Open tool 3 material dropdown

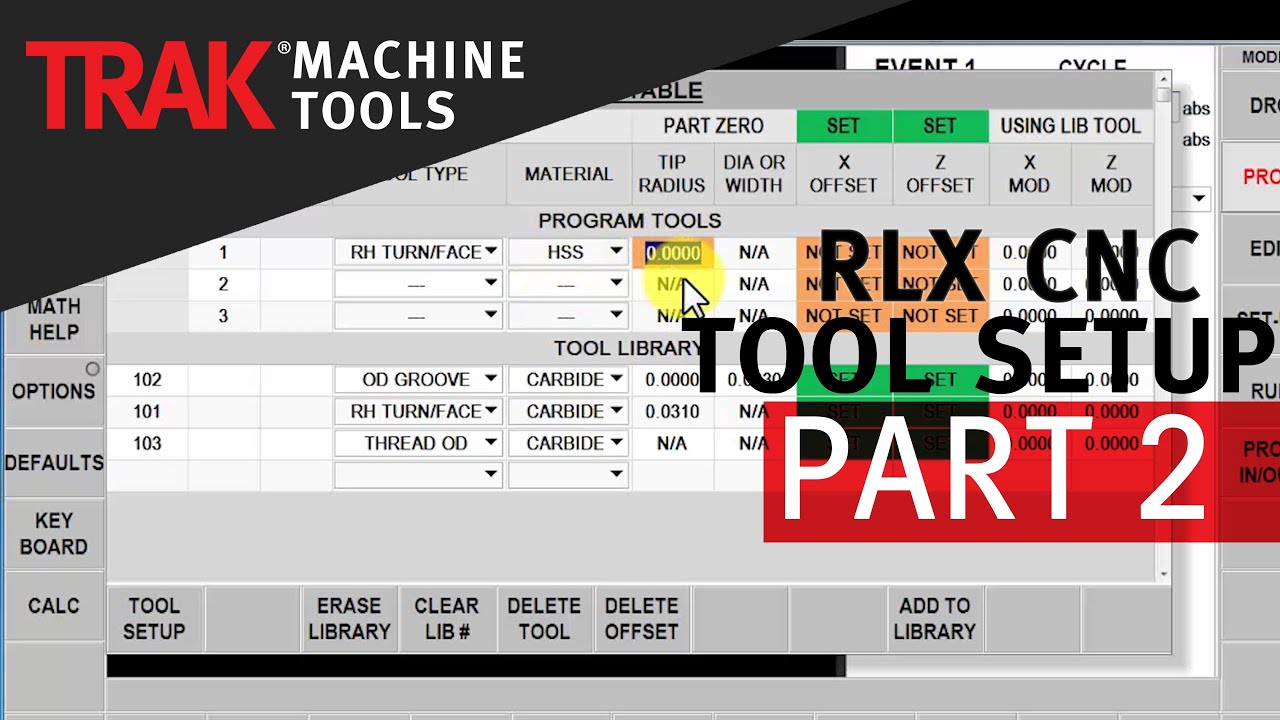pyautogui.click(x=568, y=316)
